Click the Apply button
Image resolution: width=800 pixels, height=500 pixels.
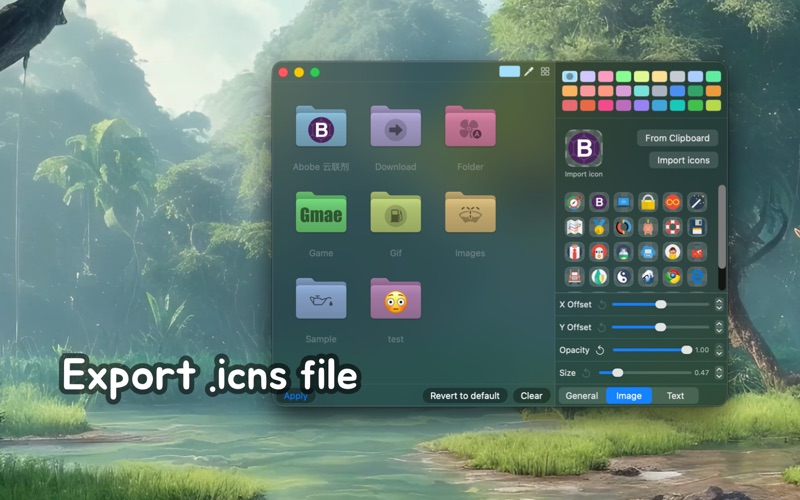tap(295, 396)
